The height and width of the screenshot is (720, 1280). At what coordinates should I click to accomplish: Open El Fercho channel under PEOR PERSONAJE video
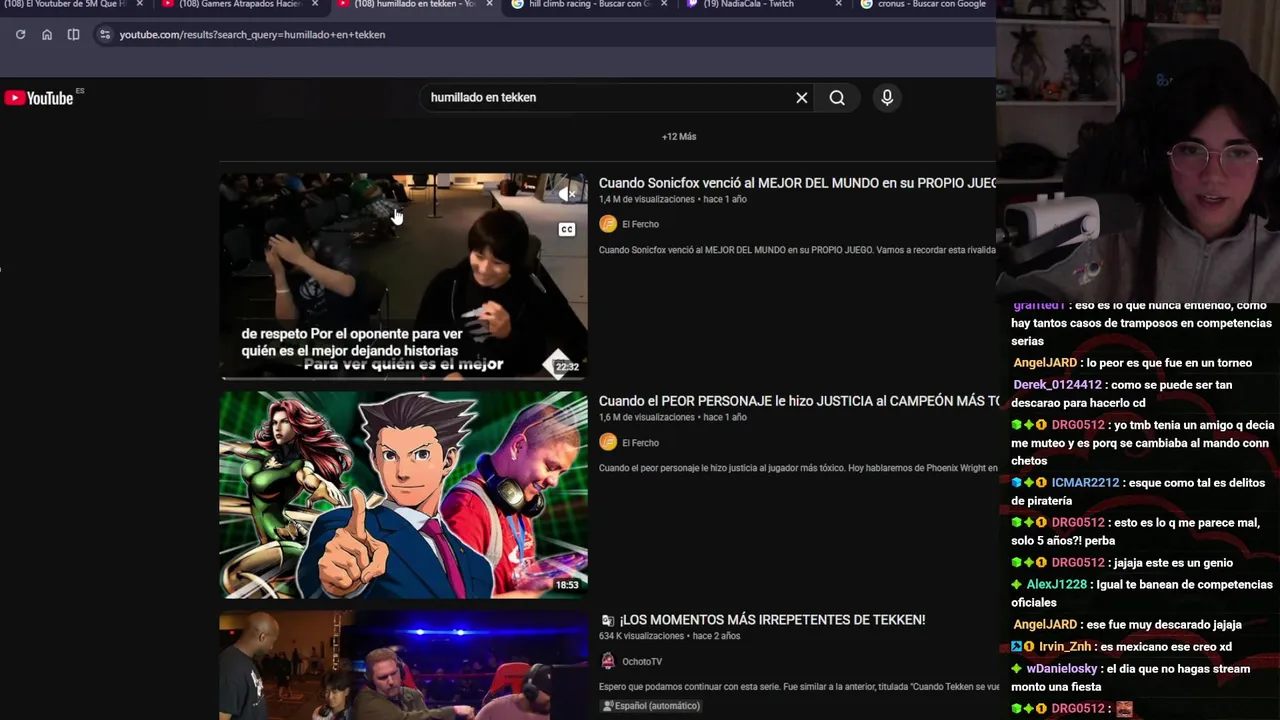[640, 442]
